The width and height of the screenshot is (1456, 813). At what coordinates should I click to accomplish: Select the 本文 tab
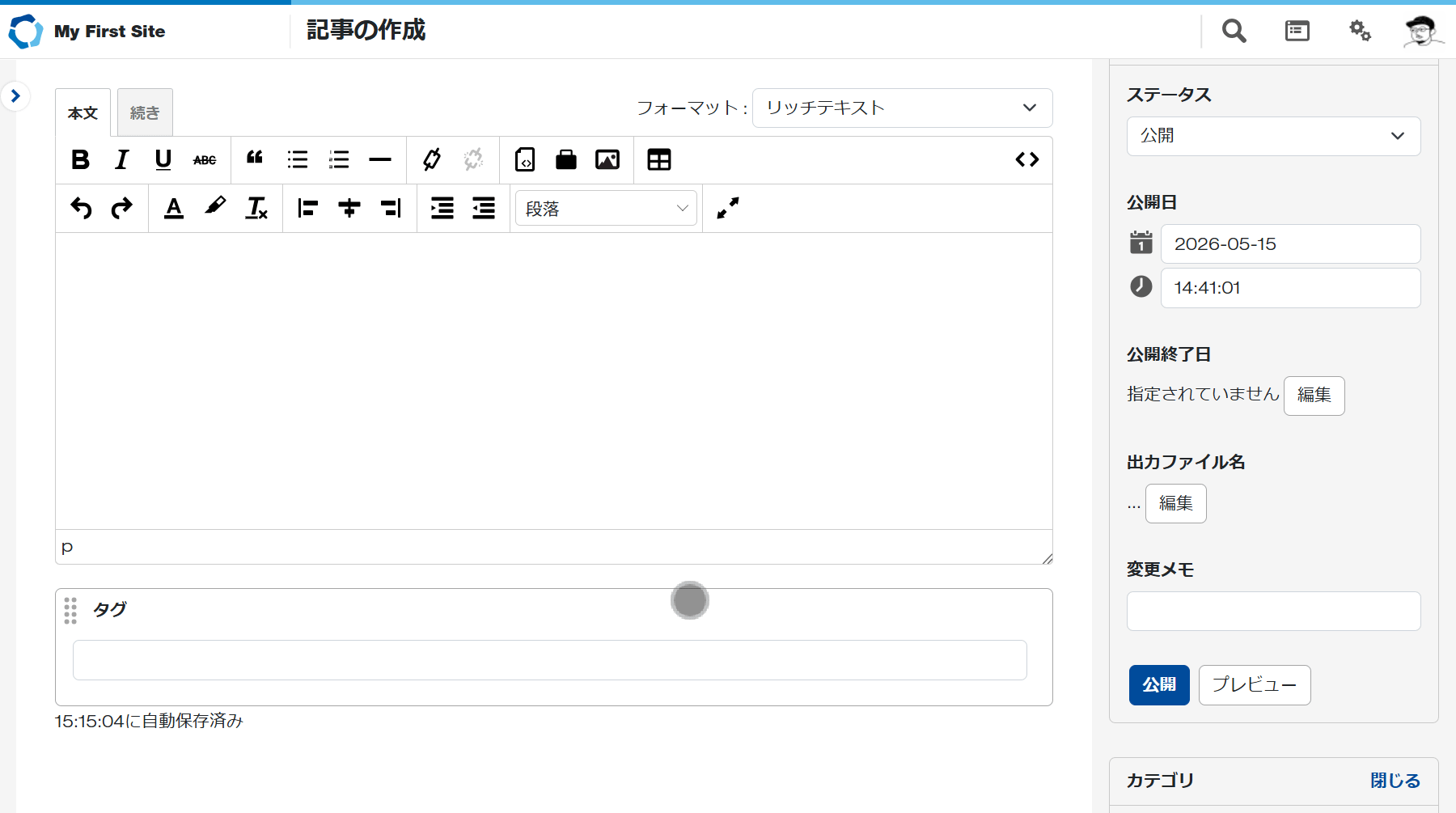83,113
